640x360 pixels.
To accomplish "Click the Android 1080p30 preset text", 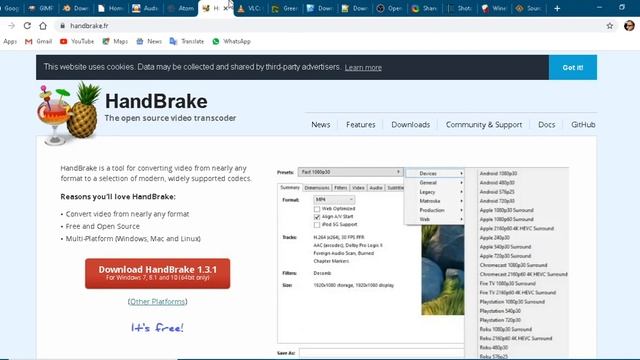I will coord(498,173).
